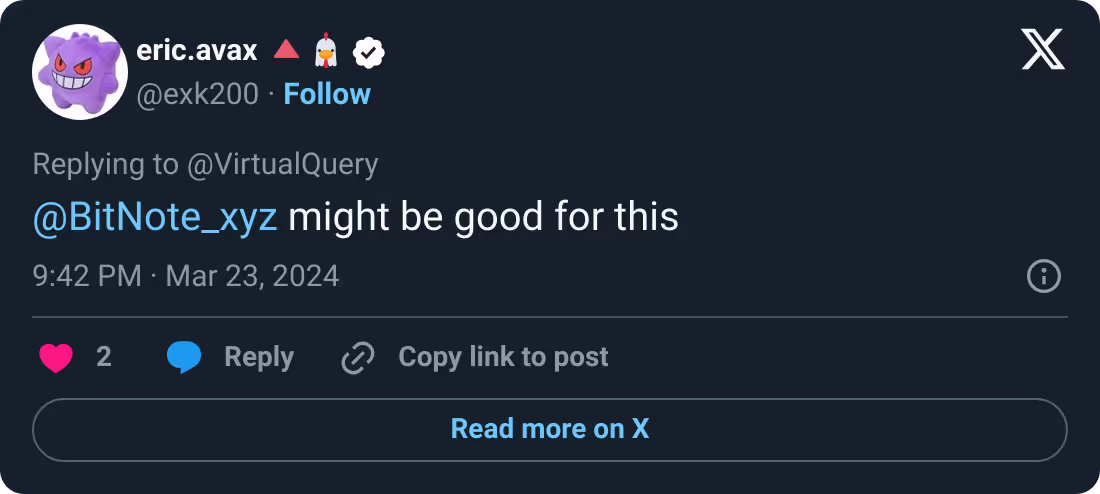Open the eric.avax display name
The height and width of the screenshot is (494, 1100).
197,51
